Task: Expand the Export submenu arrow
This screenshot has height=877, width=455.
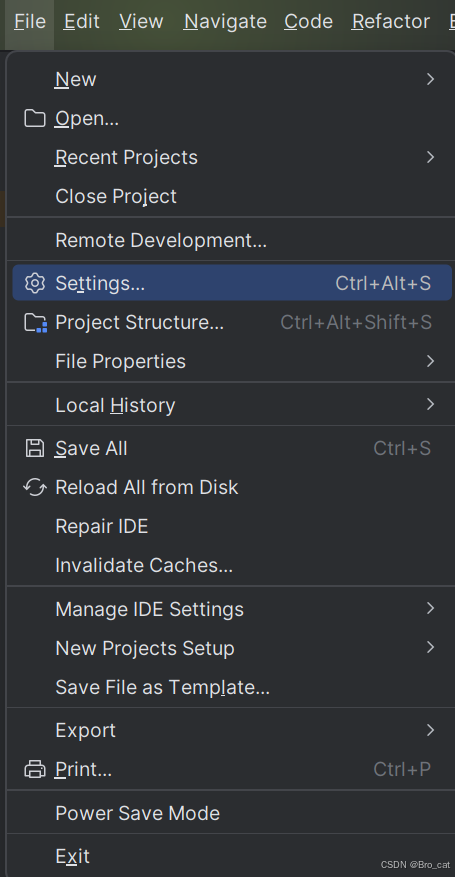Action: 430,730
